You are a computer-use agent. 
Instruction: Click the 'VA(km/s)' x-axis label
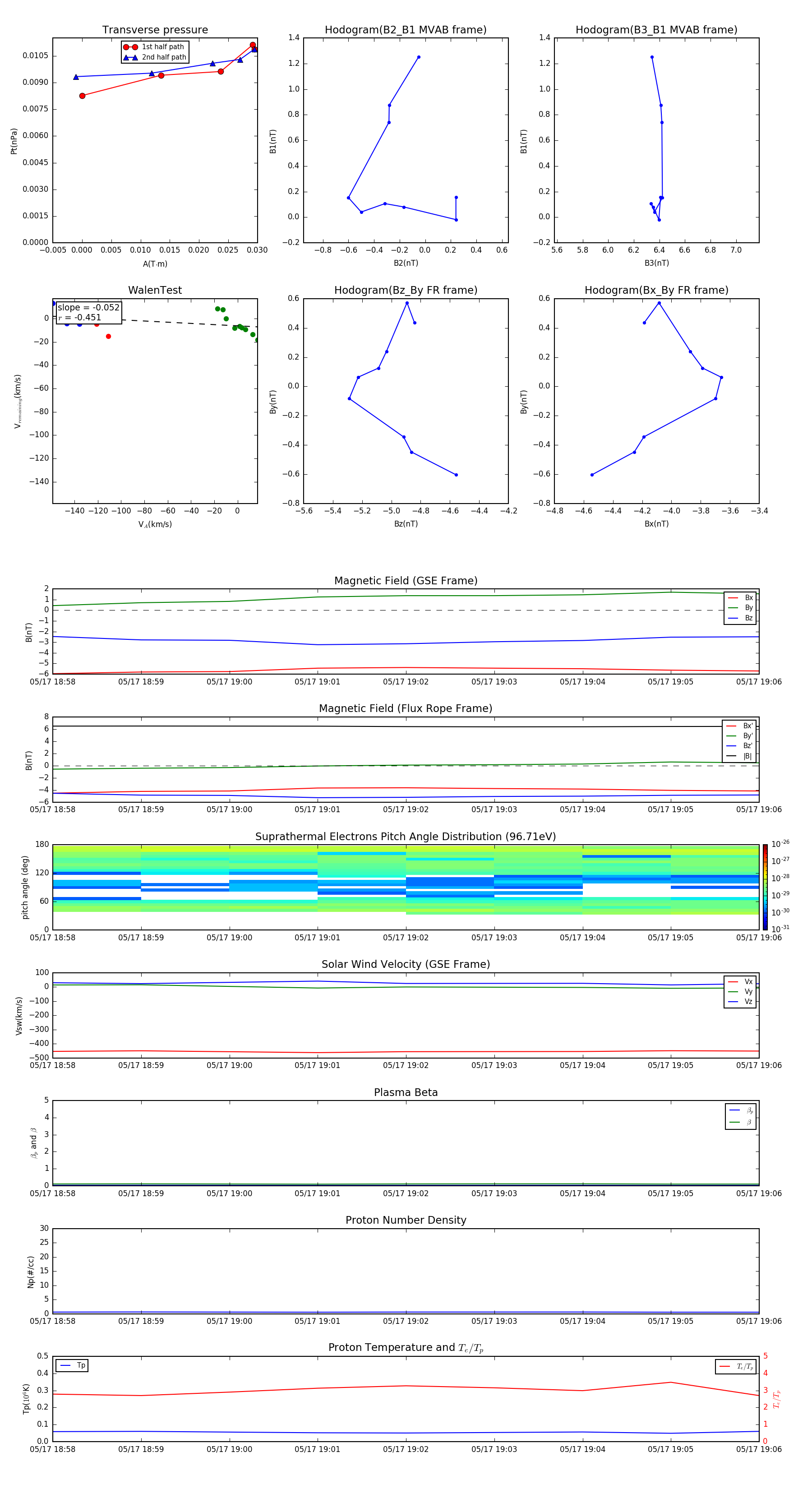coord(155,525)
